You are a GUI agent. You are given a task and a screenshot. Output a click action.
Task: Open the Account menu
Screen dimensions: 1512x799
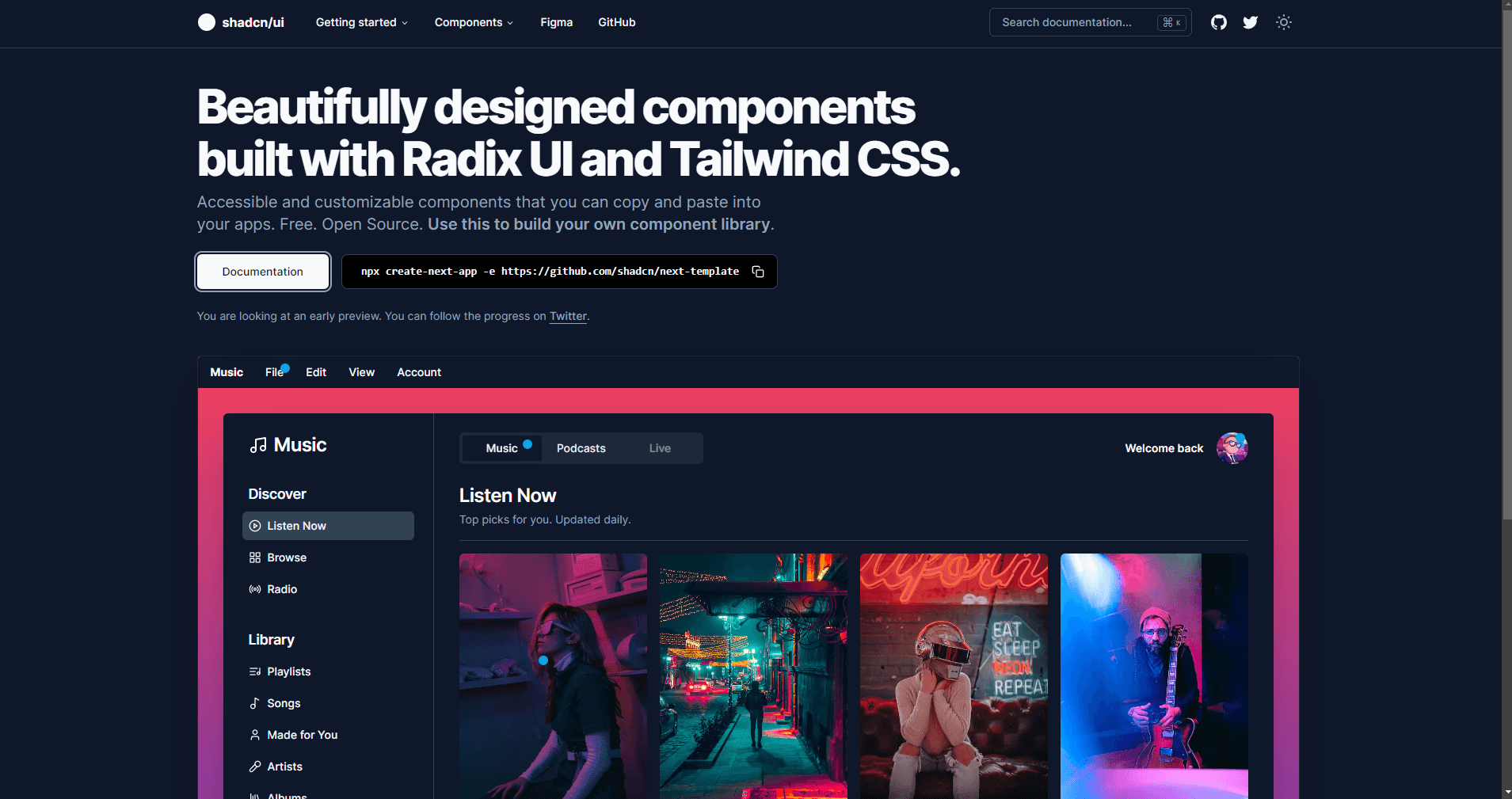click(x=419, y=372)
